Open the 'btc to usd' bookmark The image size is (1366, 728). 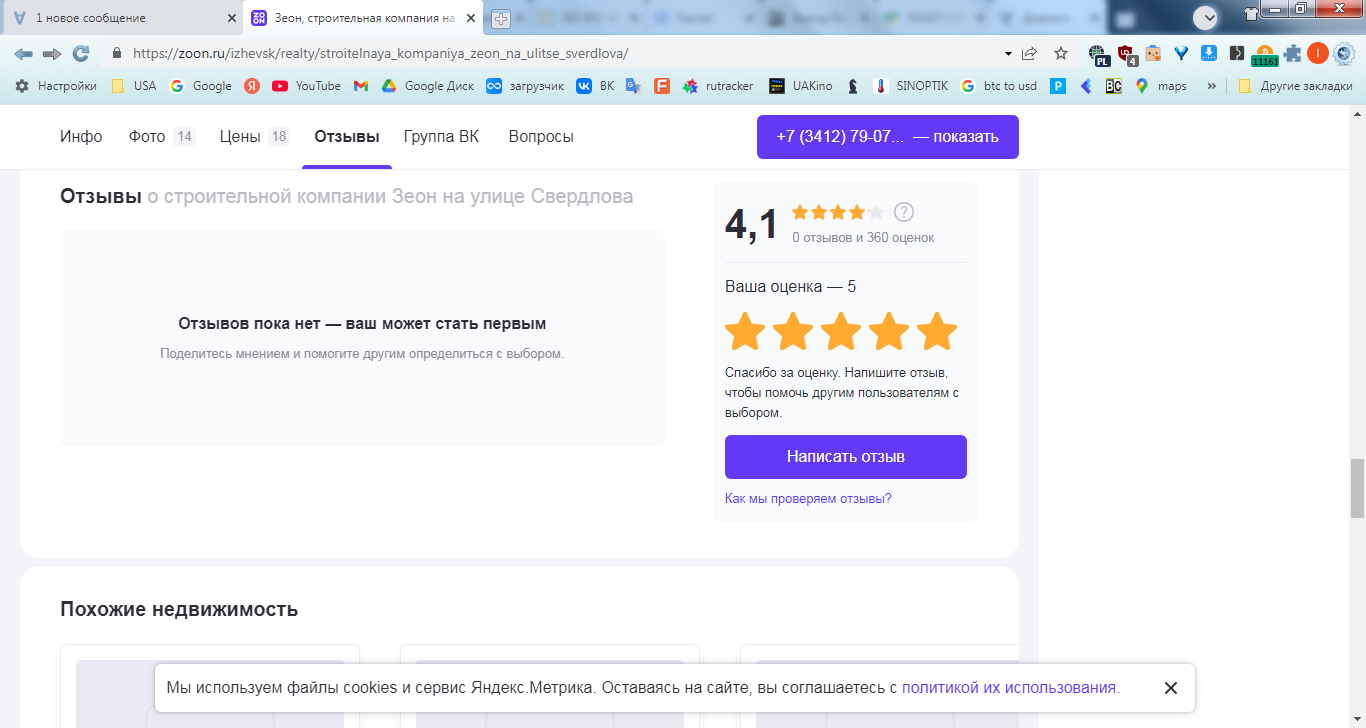pyautogui.click(x=999, y=86)
